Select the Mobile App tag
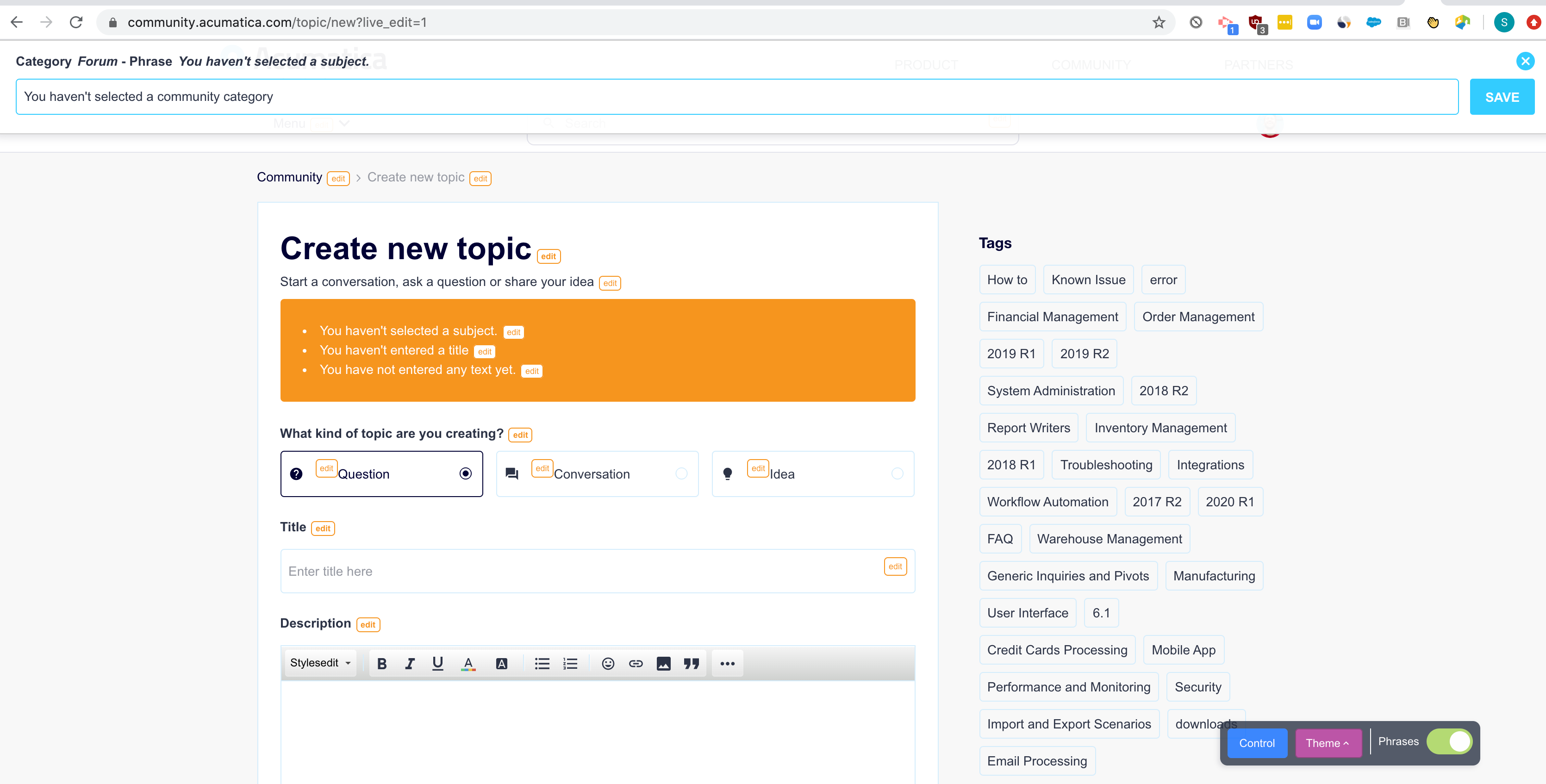Screen dimensions: 1546x784 pos(1183,650)
